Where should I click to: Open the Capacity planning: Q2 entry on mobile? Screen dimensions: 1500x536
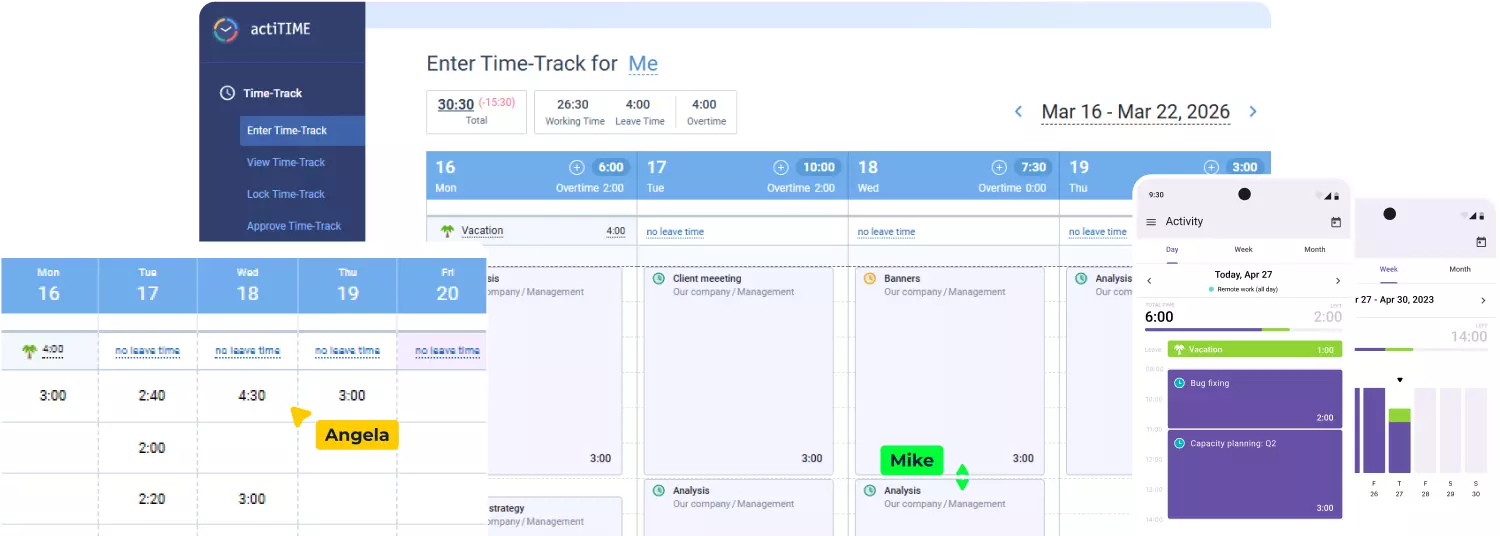click(x=1255, y=474)
